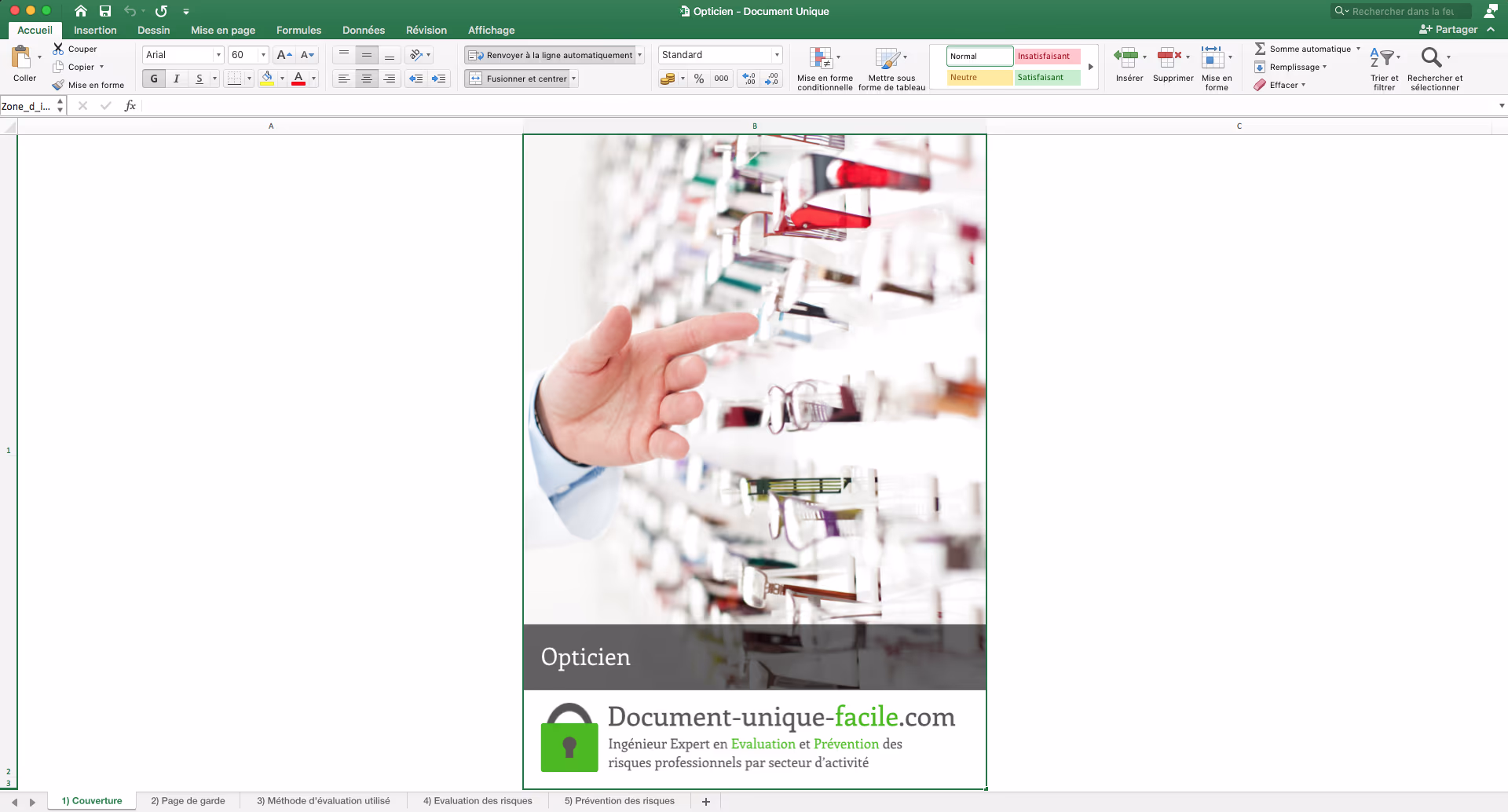
Task: Save the workbook with the disk icon
Action: coord(105,11)
